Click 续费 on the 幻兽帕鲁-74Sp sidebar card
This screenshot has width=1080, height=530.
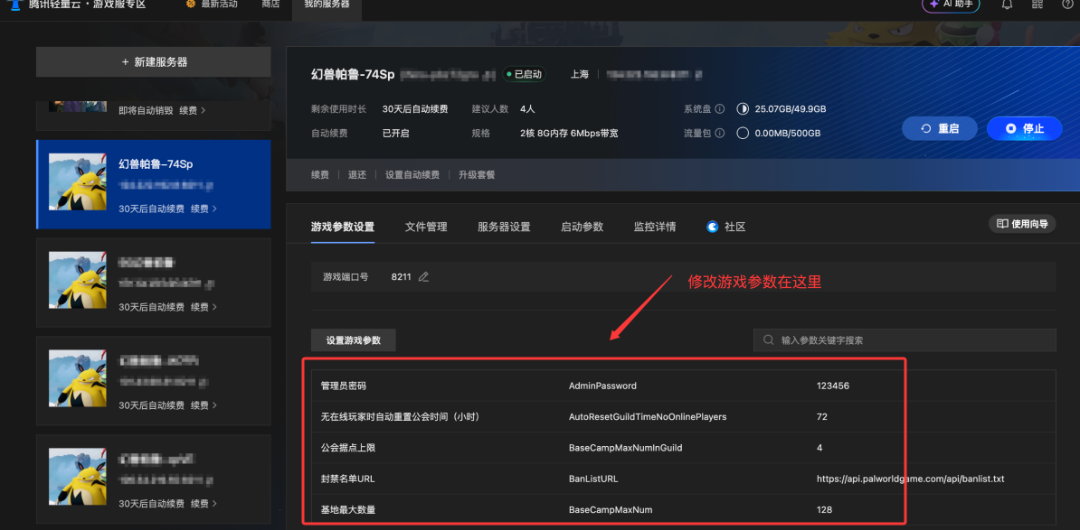point(203,209)
